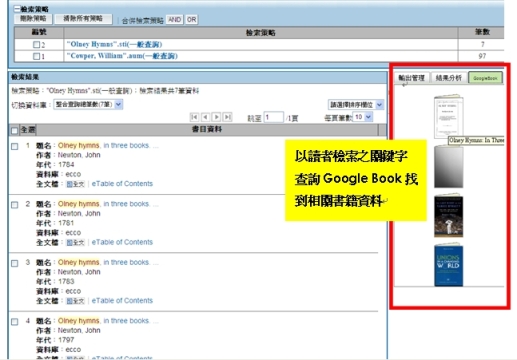This screenshot has width=517, height=360.
Task: Go to the next page icon
Action: point(216,117)
